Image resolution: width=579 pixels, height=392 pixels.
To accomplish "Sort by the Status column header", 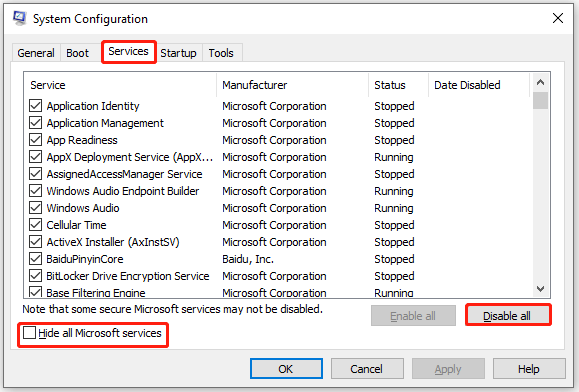I will point(398,85).
